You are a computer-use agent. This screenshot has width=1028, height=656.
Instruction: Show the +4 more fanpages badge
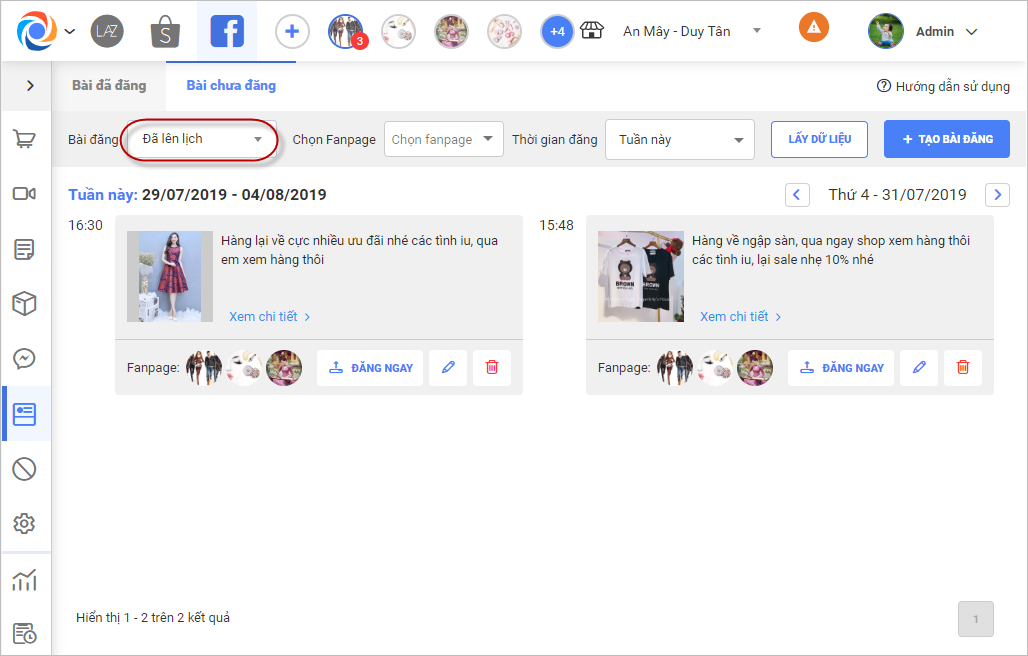point(557,31)
